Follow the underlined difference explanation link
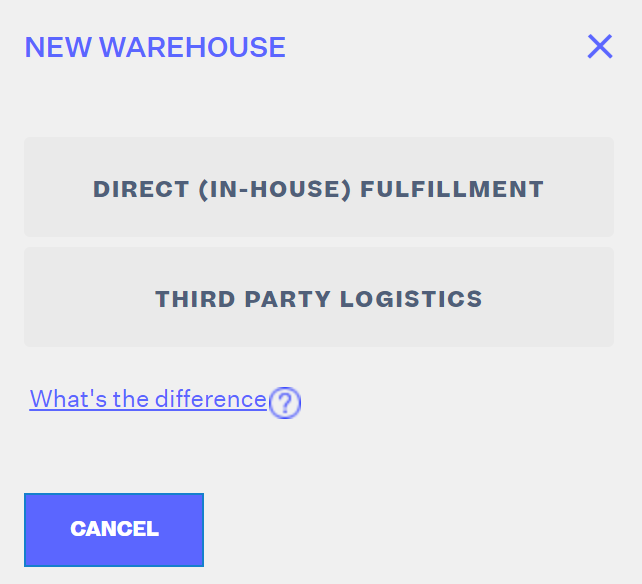Viewport: 642px width, 584px height. (148, 398)
